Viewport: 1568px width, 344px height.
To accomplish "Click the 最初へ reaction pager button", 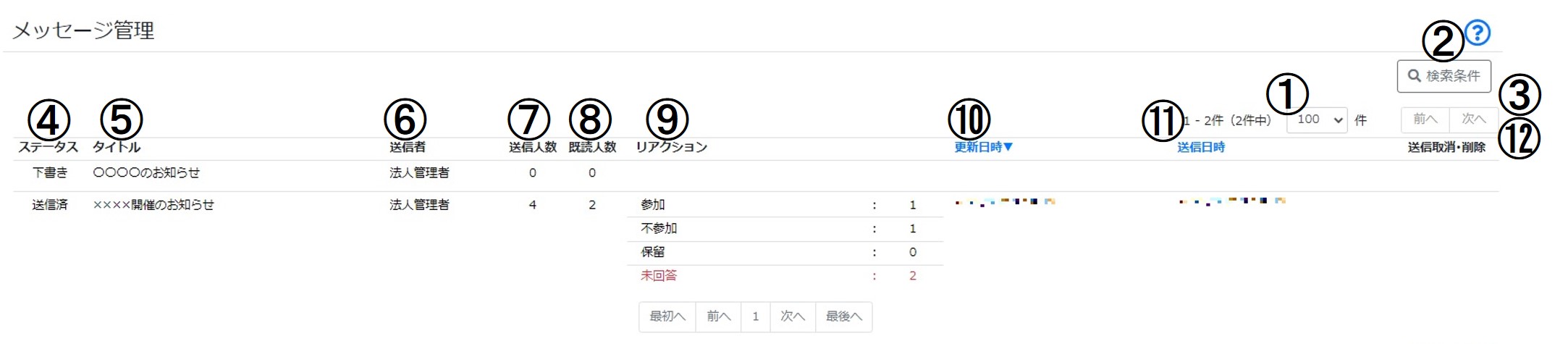I will coord(667,316).
